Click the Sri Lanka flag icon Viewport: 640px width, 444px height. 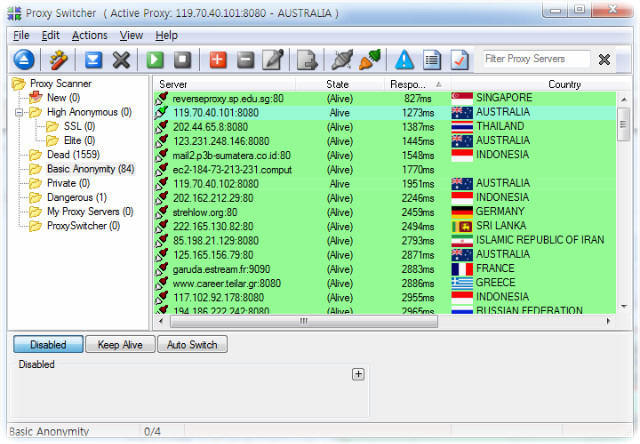[x=462, y=226]
